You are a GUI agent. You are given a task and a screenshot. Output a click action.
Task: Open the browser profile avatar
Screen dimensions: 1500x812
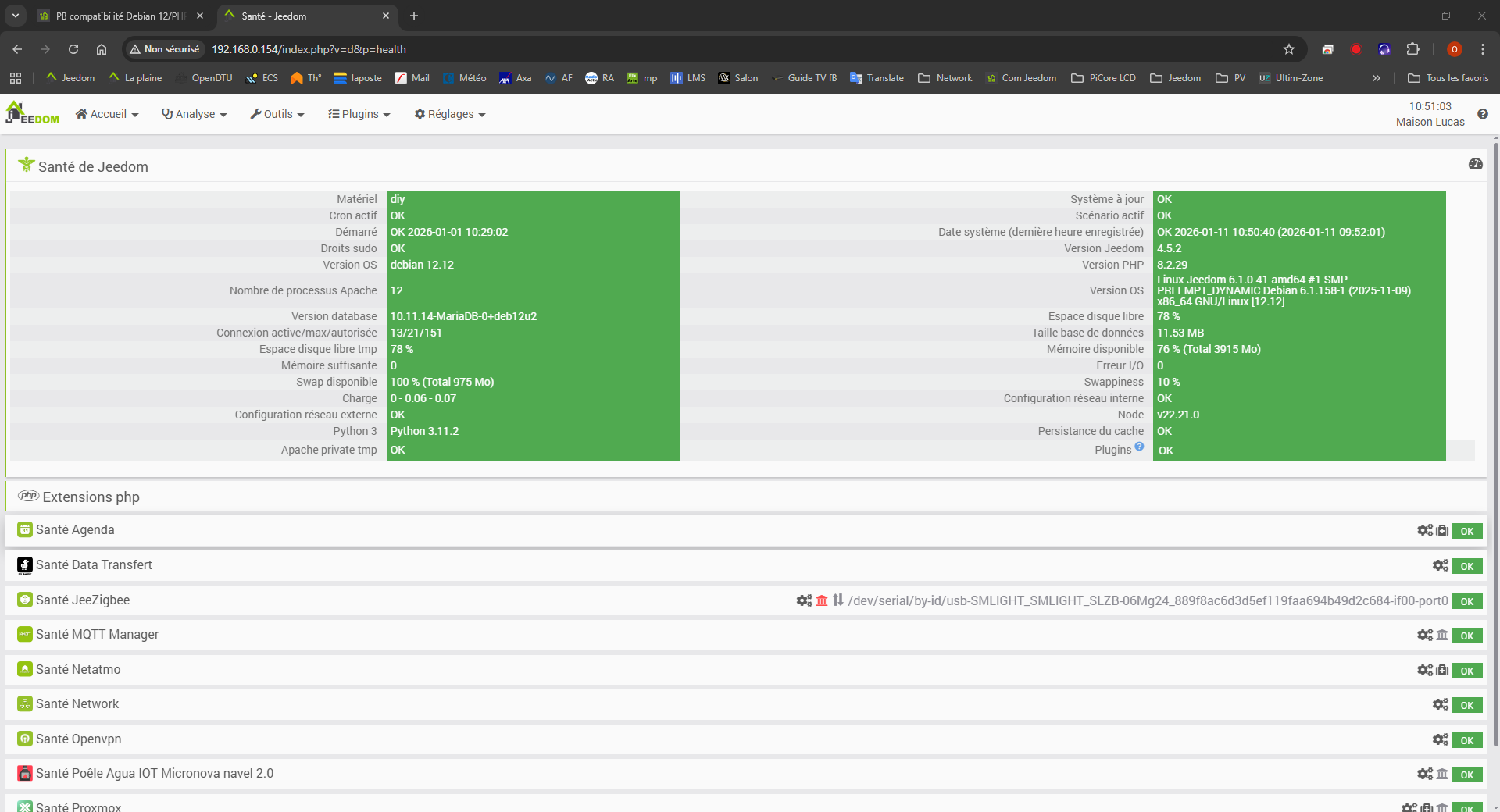click(x=1454, y=49)
